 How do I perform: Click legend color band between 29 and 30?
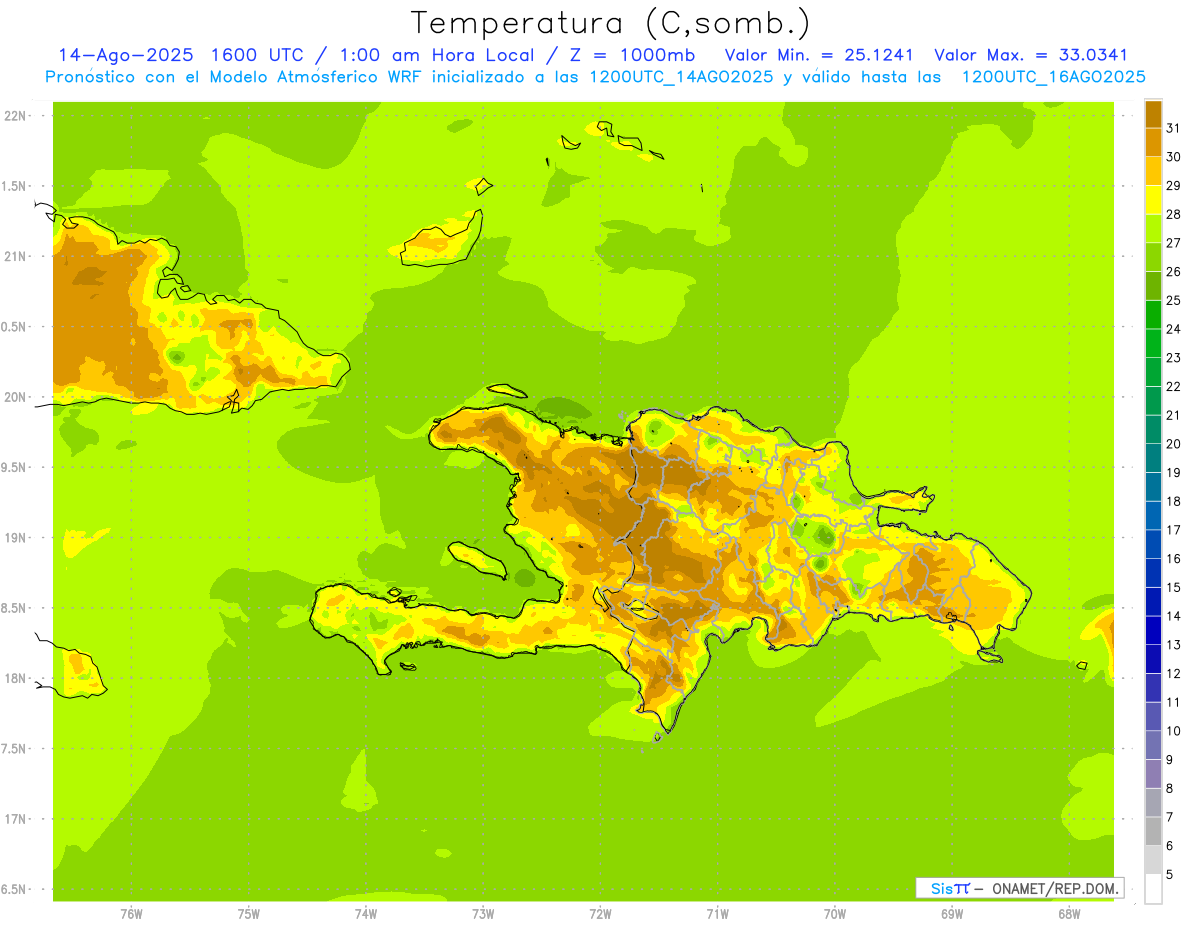coord(1153,171)
